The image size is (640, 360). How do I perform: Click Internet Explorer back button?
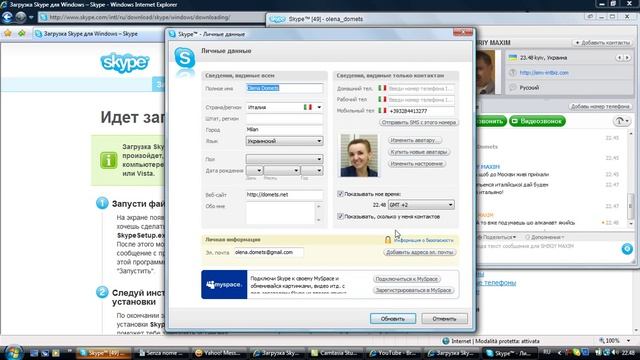(7, 17)
